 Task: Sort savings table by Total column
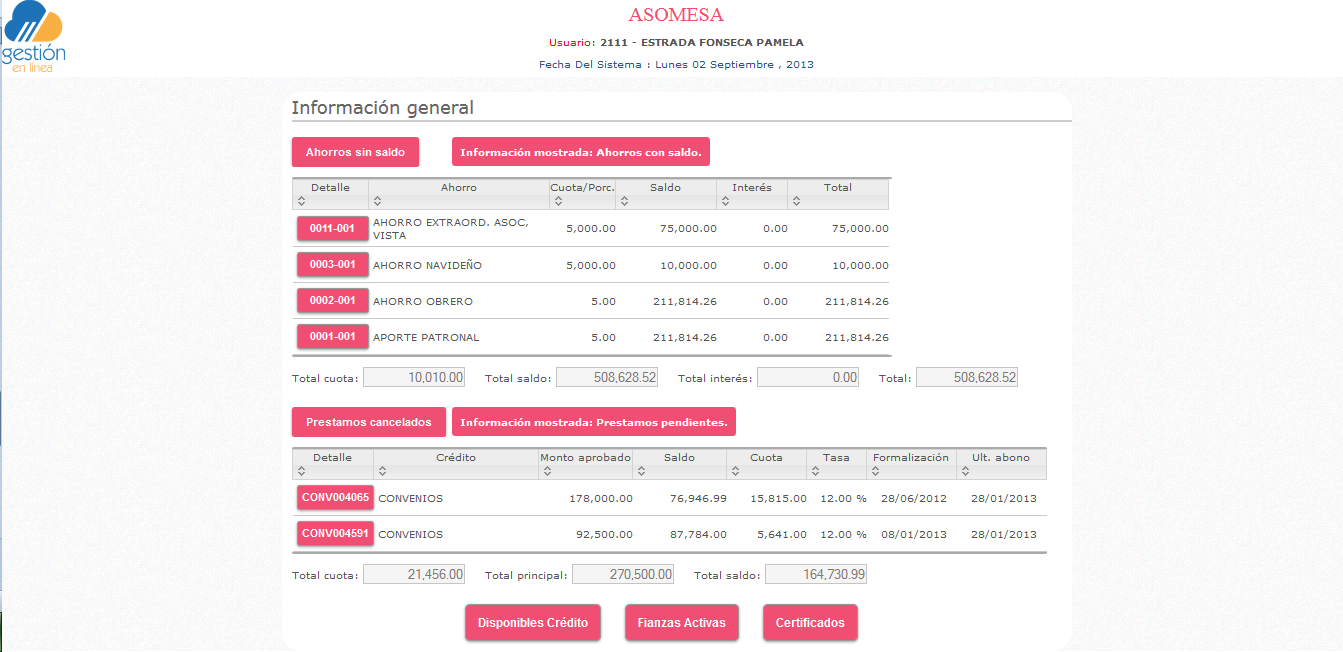coord(838,194)
